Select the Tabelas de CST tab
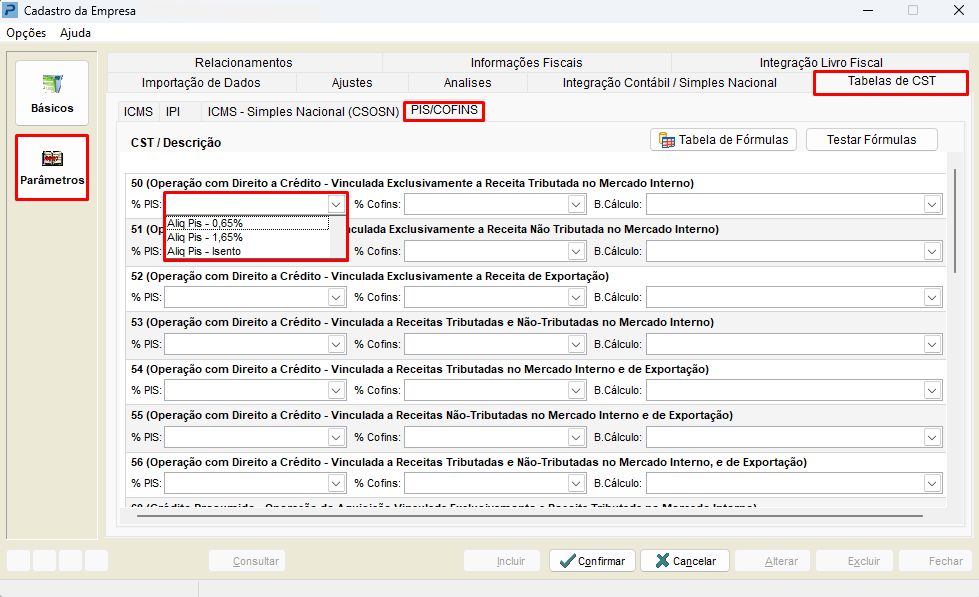The width and height of the screenshot is (979, 597). click(891, 81)
